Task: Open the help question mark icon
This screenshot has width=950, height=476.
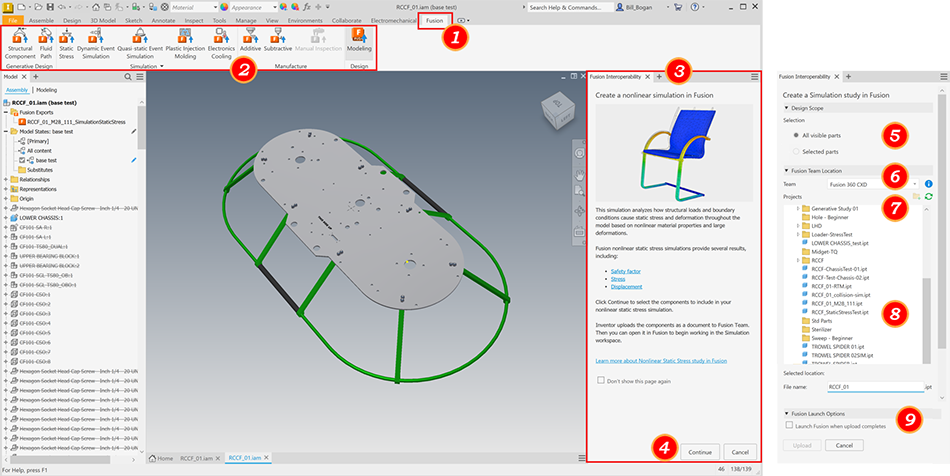Action: [x=694, y=7]
